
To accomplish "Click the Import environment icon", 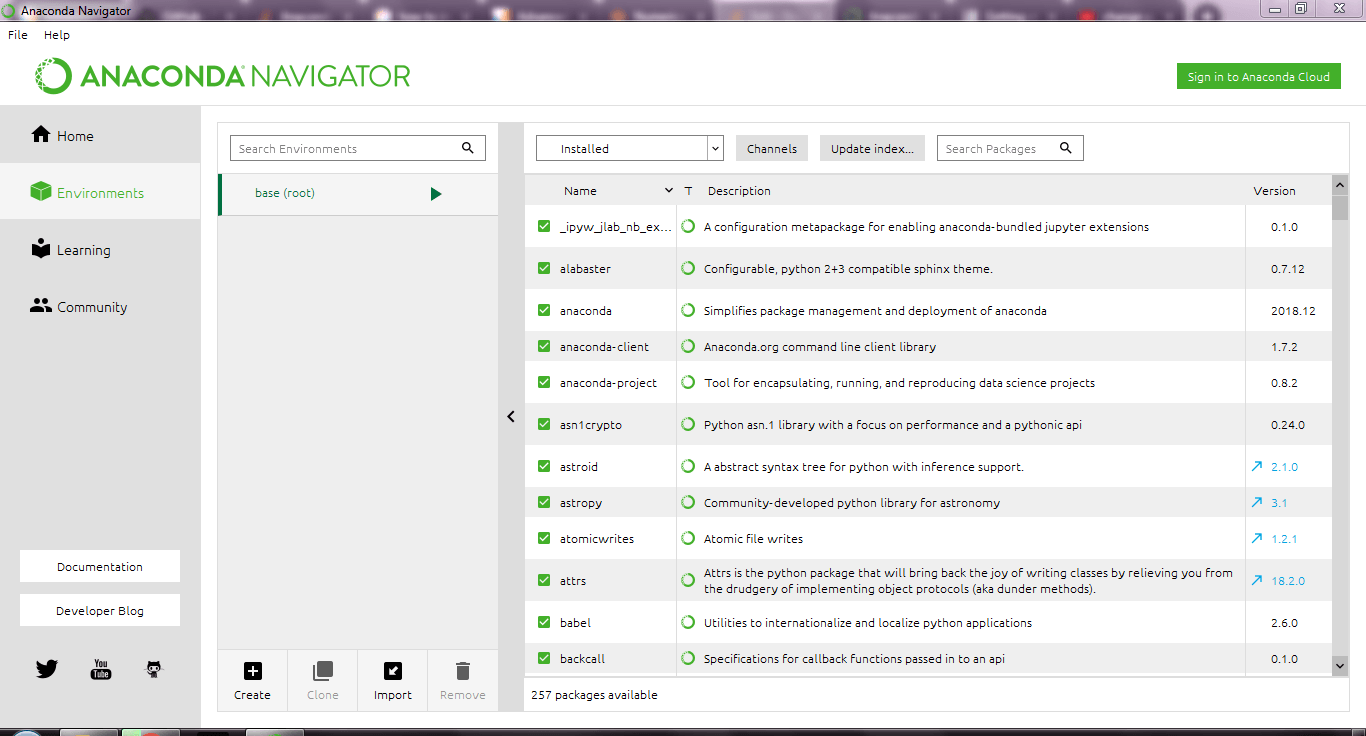I will point(392,671).
